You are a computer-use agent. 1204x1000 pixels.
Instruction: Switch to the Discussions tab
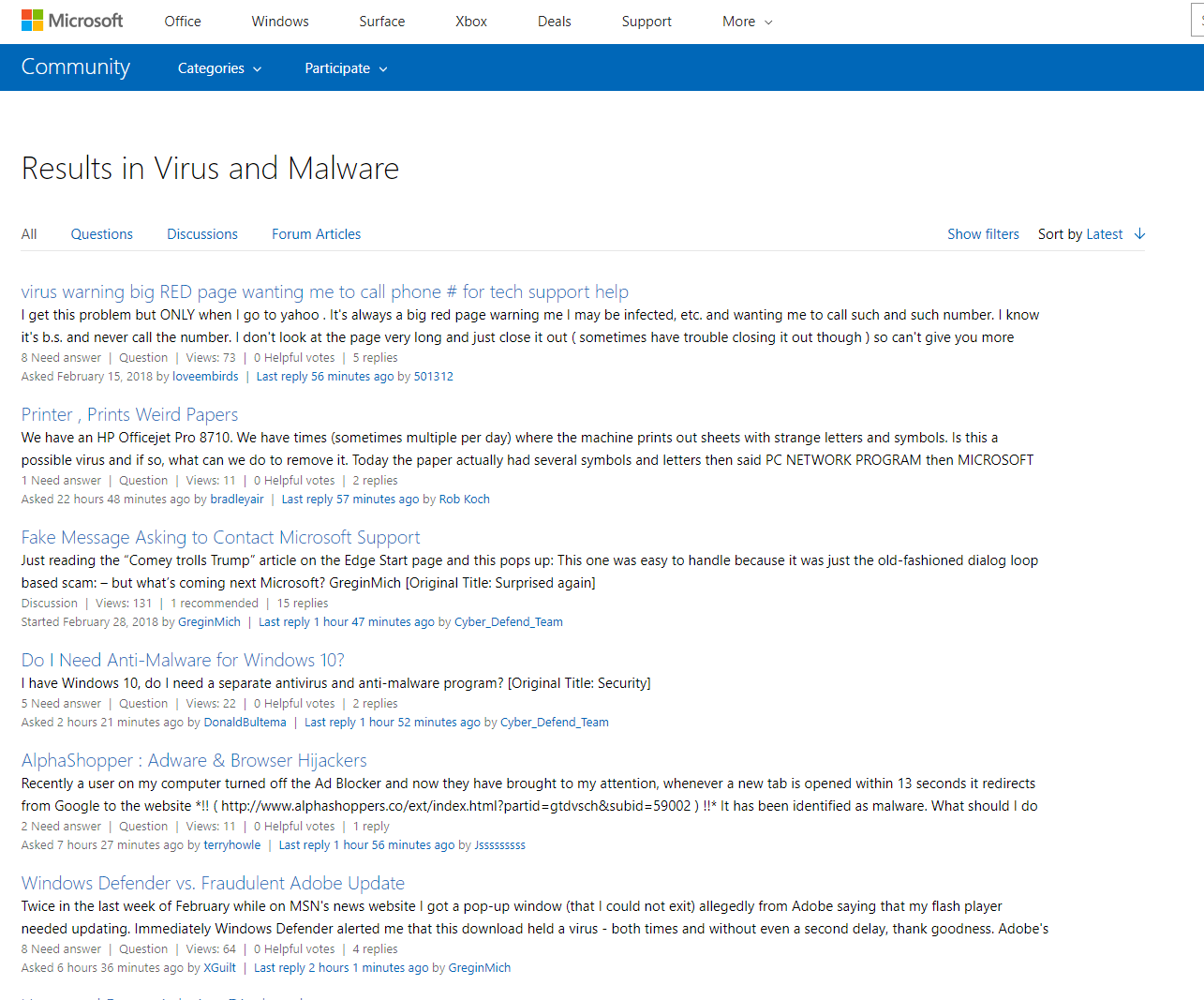(x=202, y=234)
